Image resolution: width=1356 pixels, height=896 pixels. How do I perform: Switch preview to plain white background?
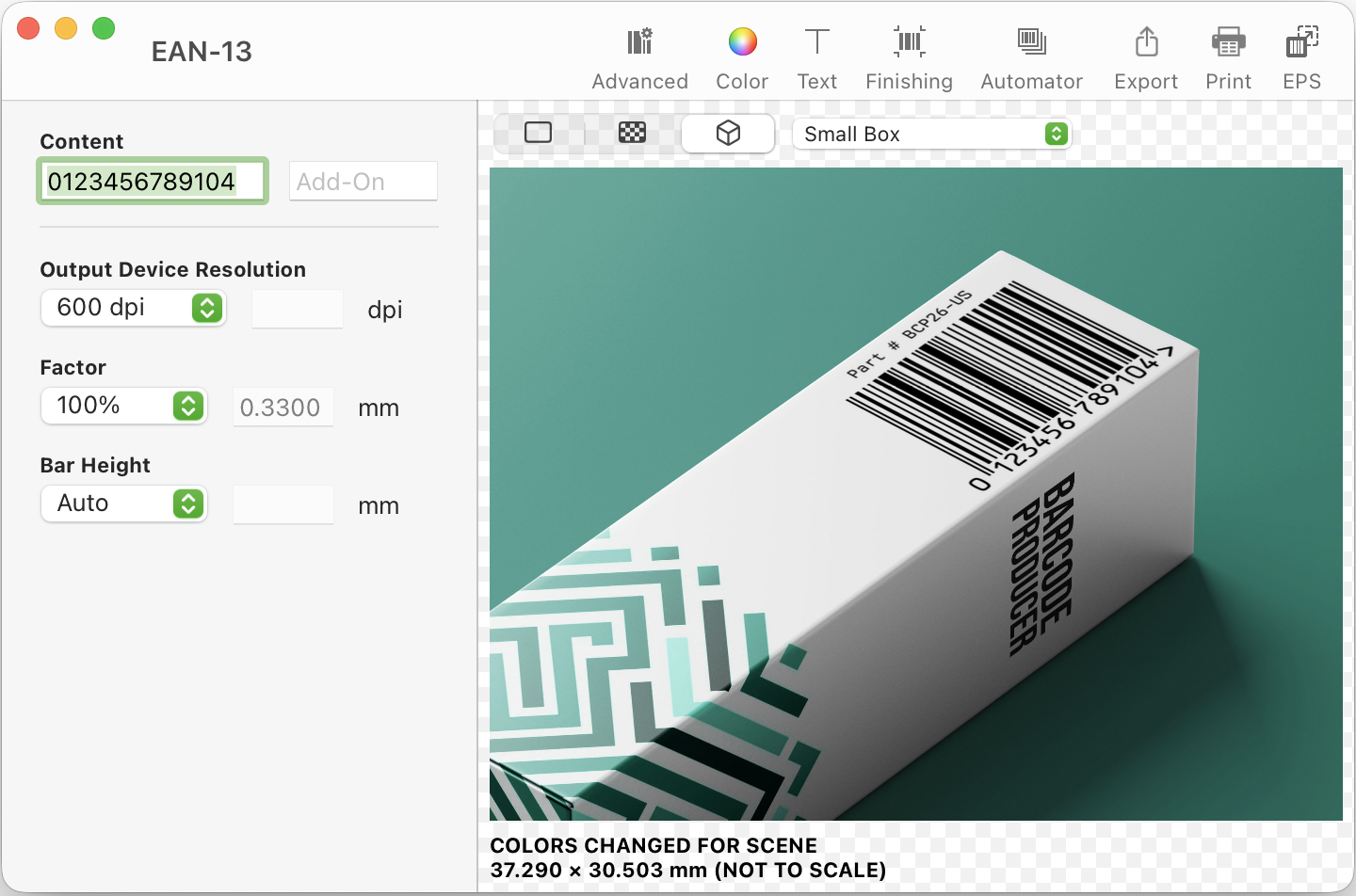tap(539, 133)
